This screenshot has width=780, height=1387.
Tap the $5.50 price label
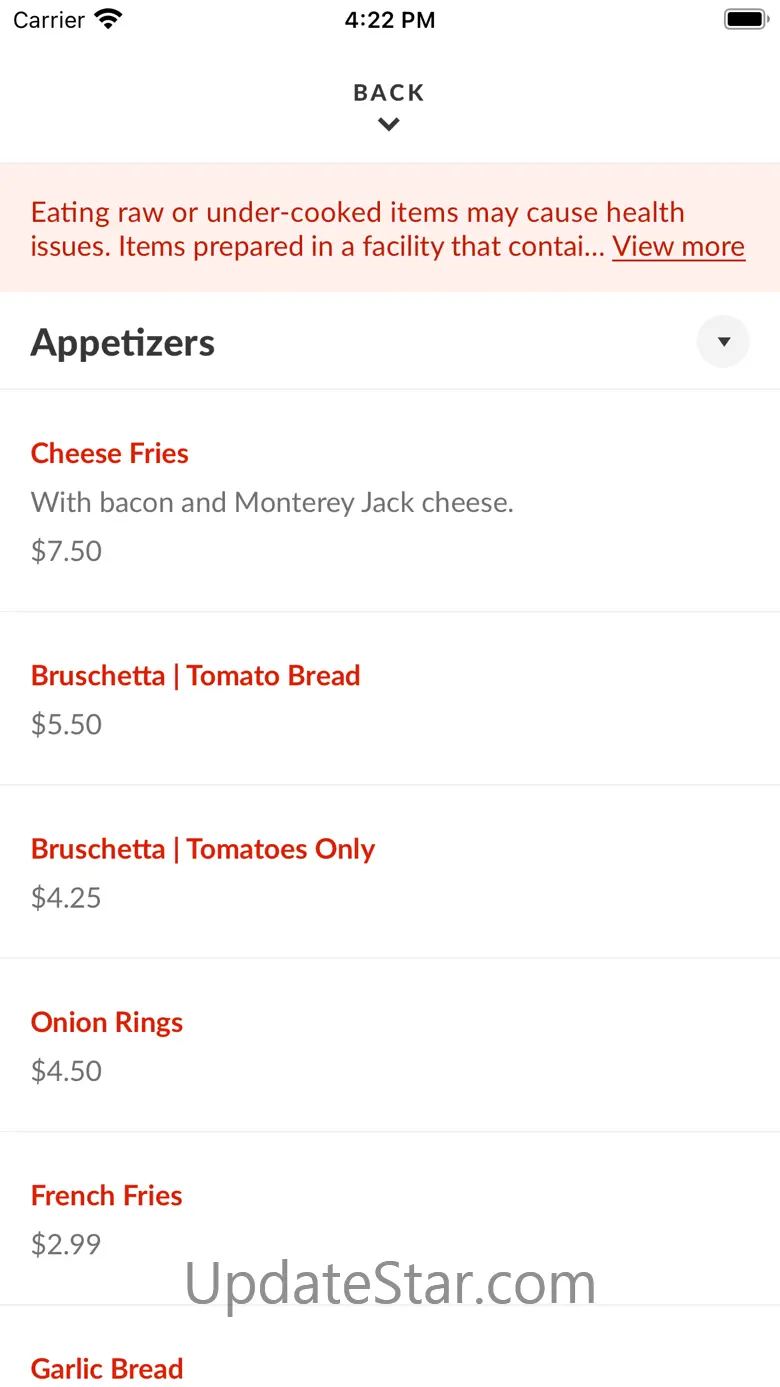[66, 724]
